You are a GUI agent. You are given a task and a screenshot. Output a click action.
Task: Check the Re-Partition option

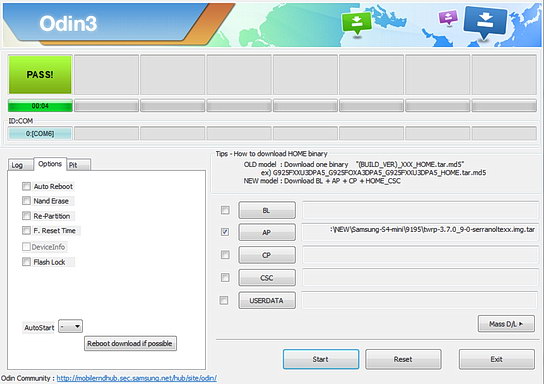point(26,216)
